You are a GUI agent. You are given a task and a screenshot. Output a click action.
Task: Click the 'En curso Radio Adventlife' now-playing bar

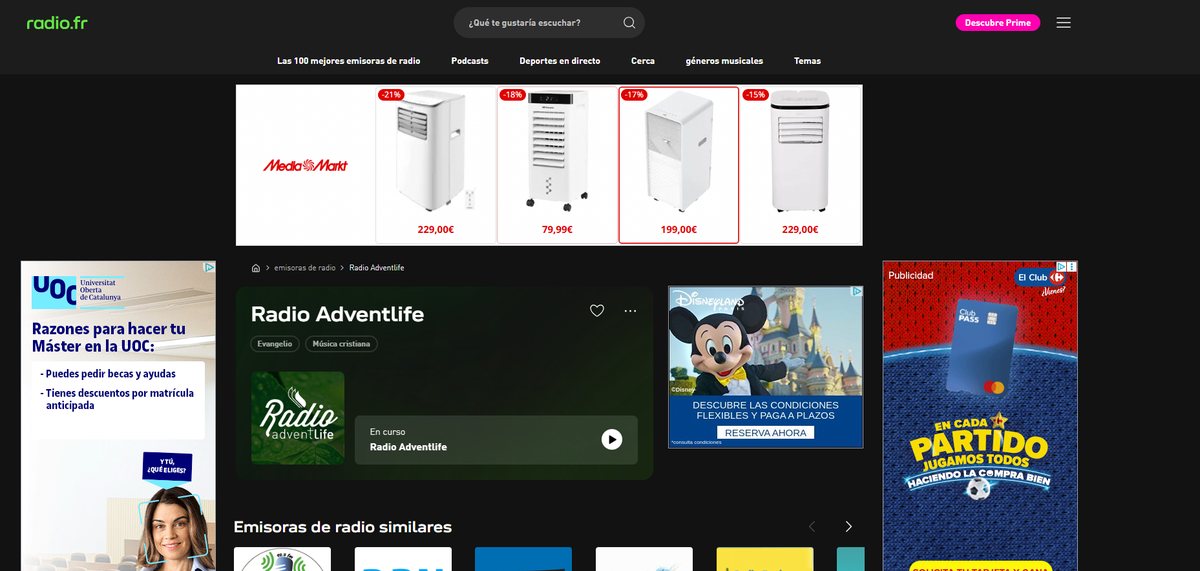[x=496, y=440]
